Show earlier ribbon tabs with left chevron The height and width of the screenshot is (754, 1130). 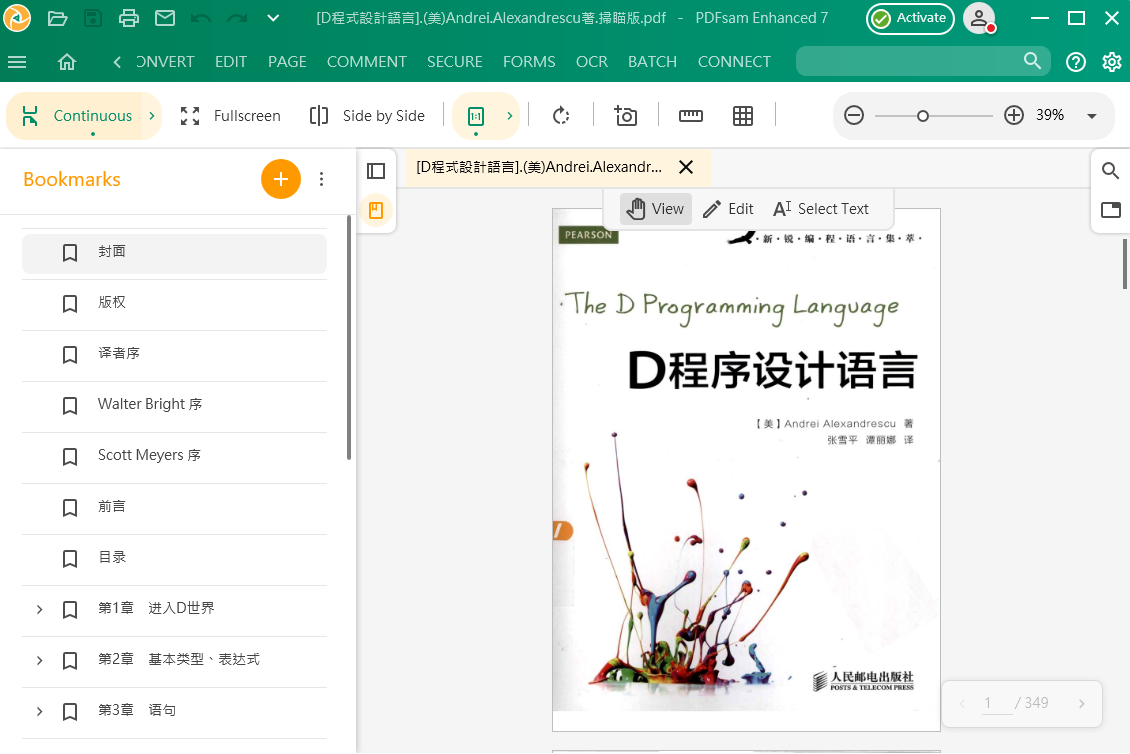(117, 62)
